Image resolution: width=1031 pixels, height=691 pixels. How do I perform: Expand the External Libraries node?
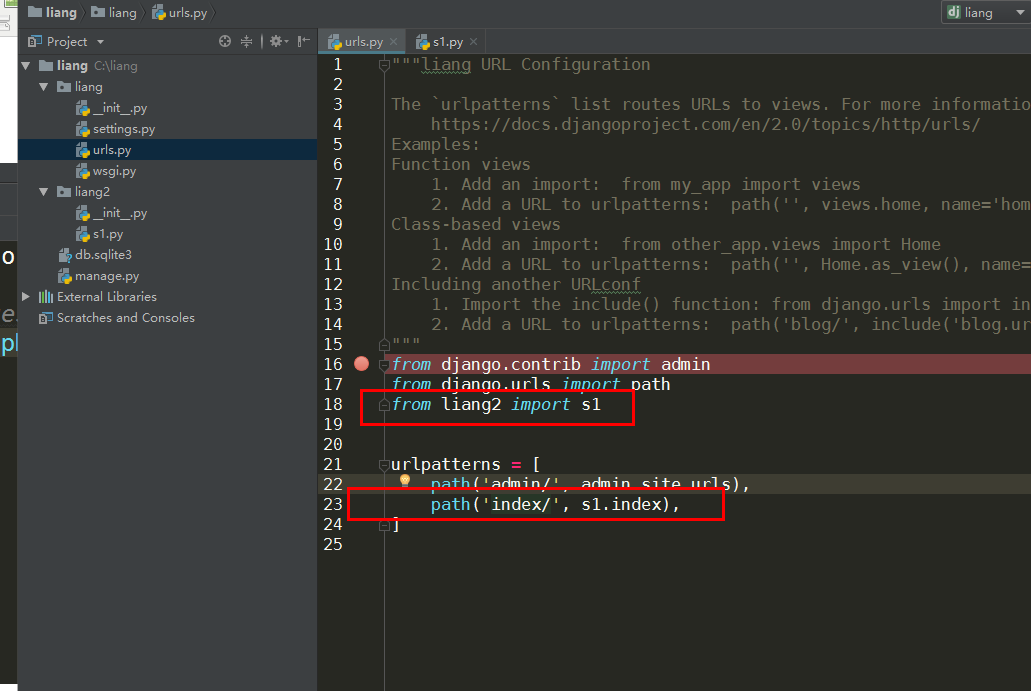26,297
